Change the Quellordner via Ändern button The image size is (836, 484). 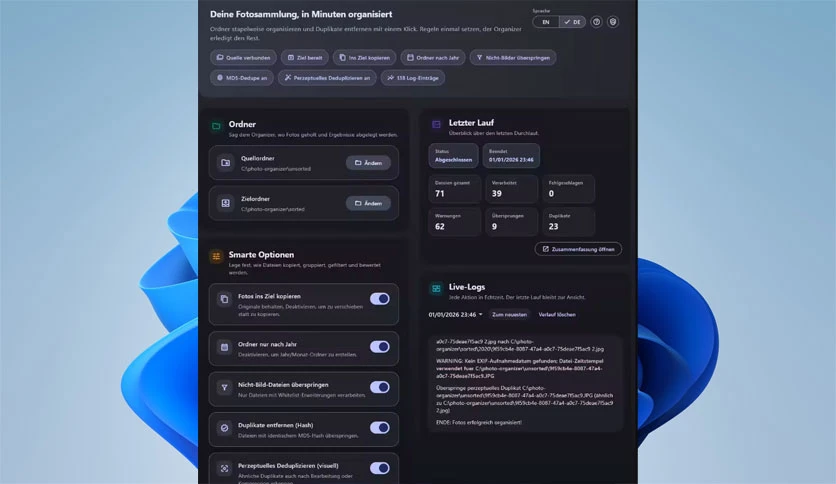[368, 163]
